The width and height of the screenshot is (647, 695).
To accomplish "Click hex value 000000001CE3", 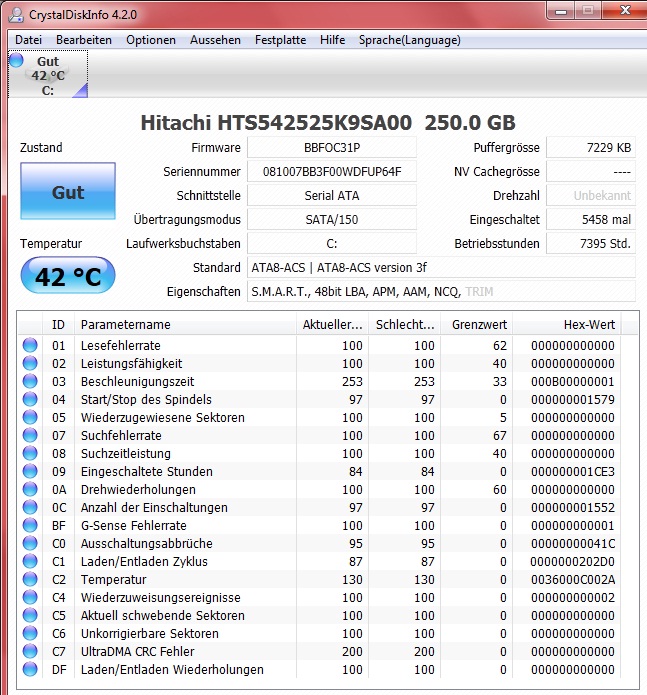I will click(x=573, y=472).
